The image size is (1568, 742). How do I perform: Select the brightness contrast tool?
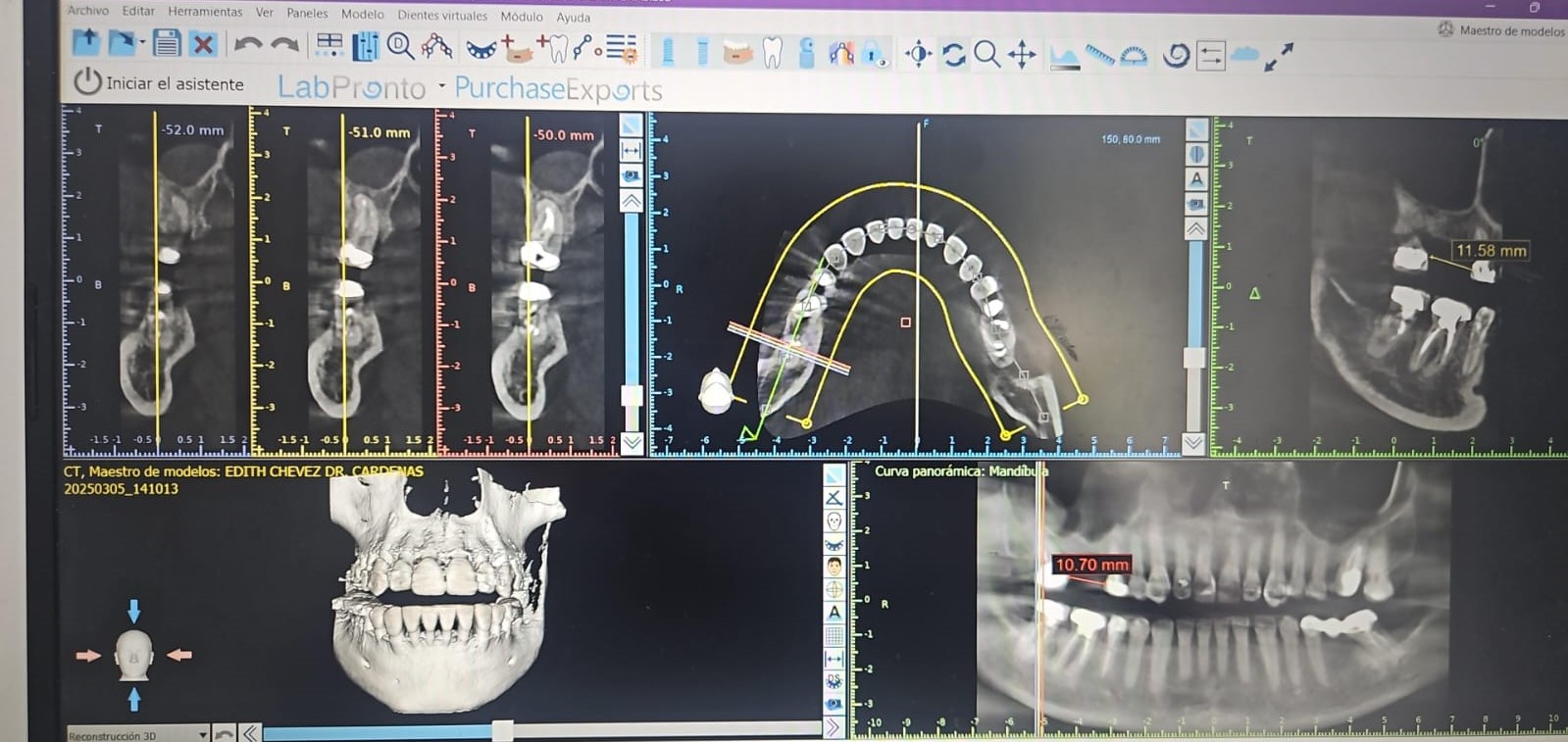pyautogui.click(x=918, y=54)
